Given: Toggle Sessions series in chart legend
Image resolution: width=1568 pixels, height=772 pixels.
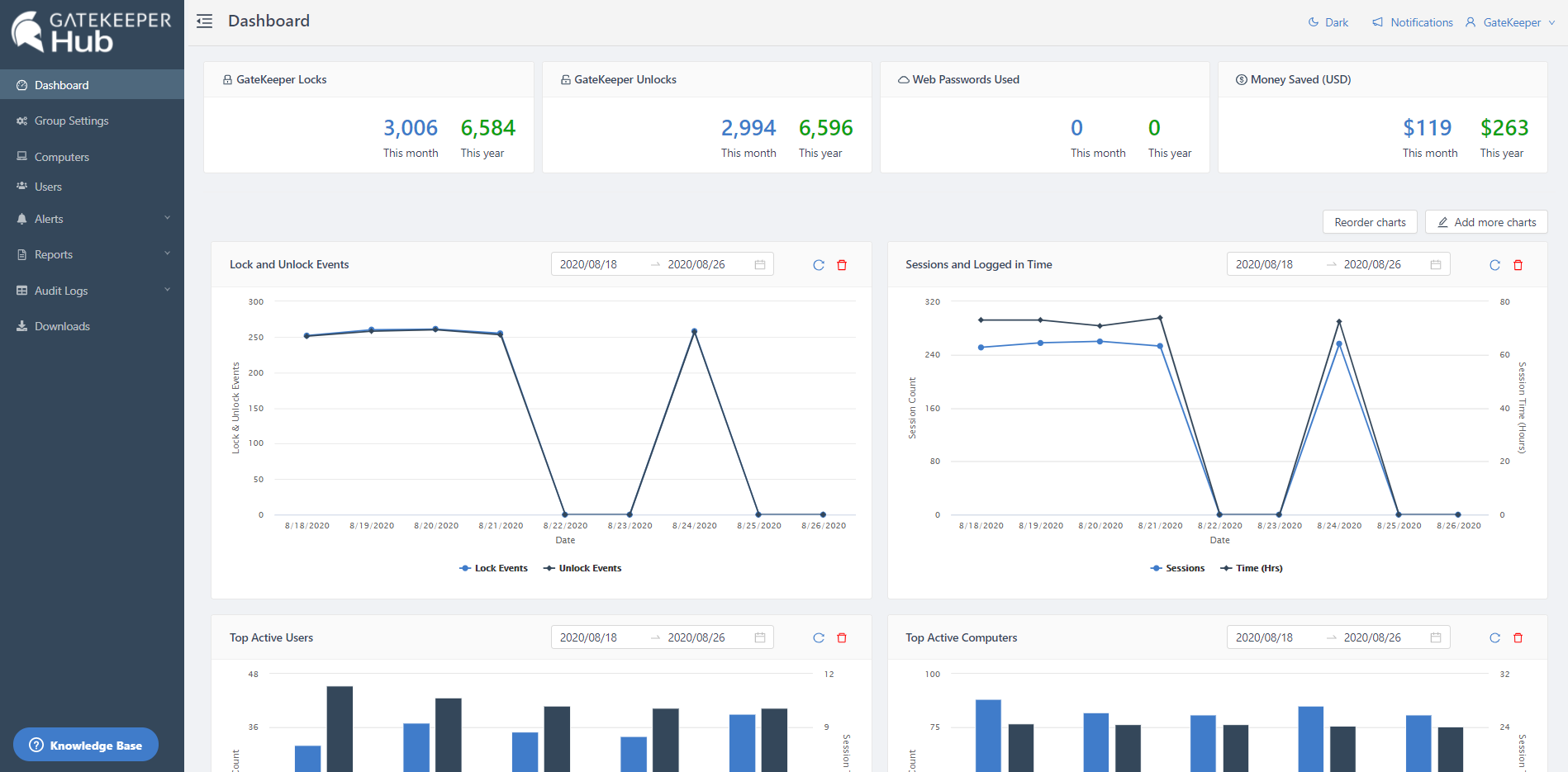Looking at the screenshot, I should pos(1177,568).
